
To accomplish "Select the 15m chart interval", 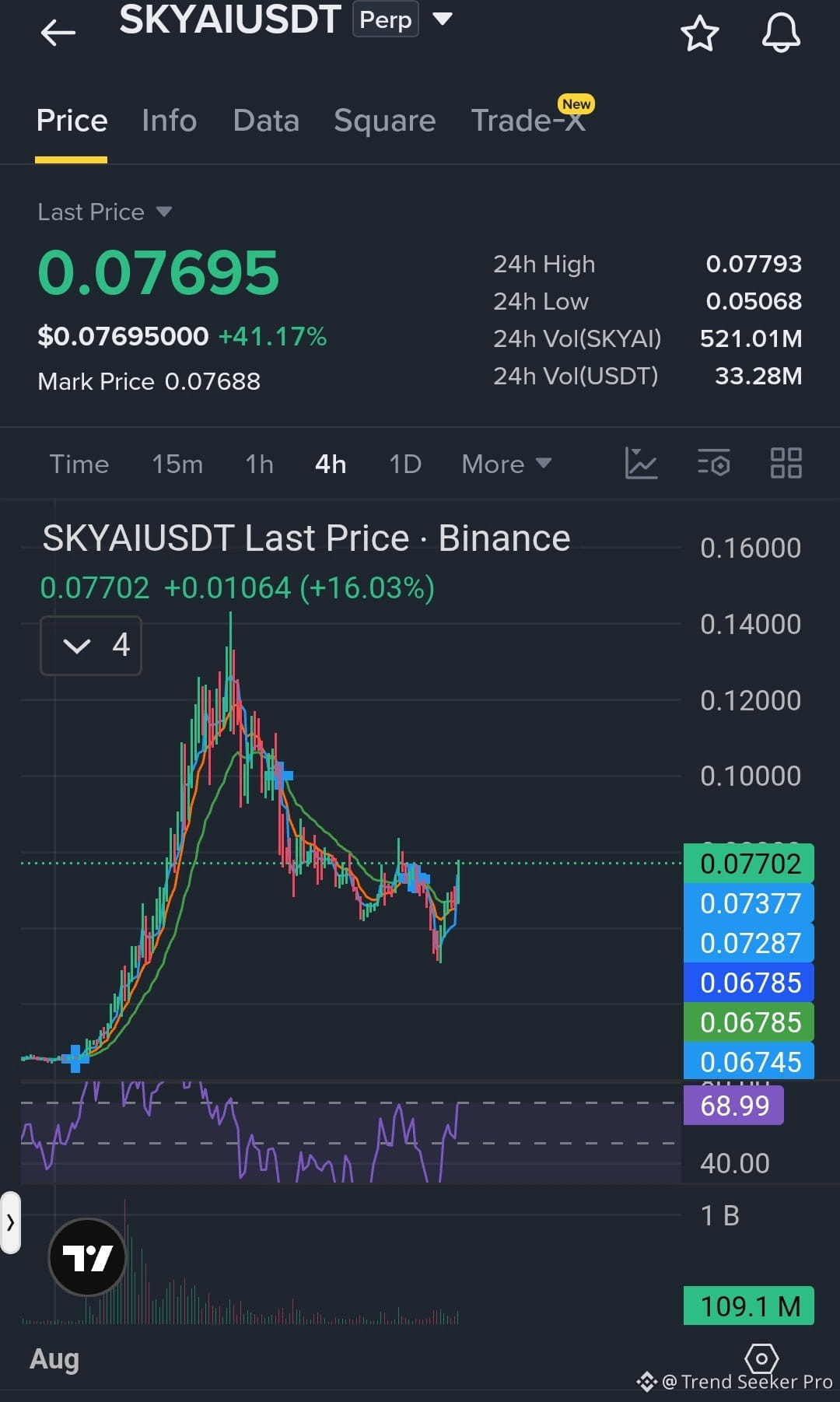I will pos(177,464).
